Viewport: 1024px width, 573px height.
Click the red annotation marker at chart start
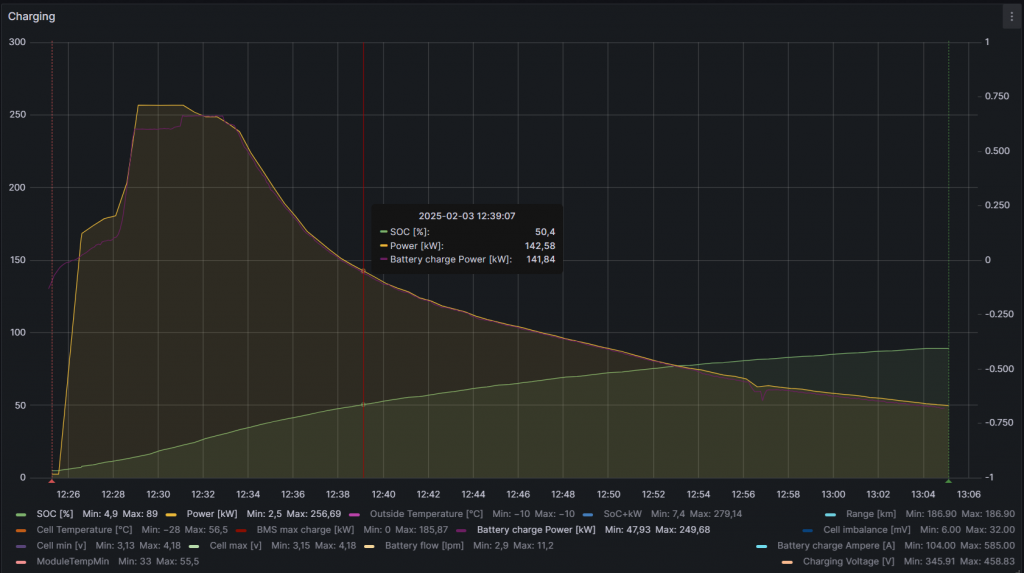coord(52,481)
